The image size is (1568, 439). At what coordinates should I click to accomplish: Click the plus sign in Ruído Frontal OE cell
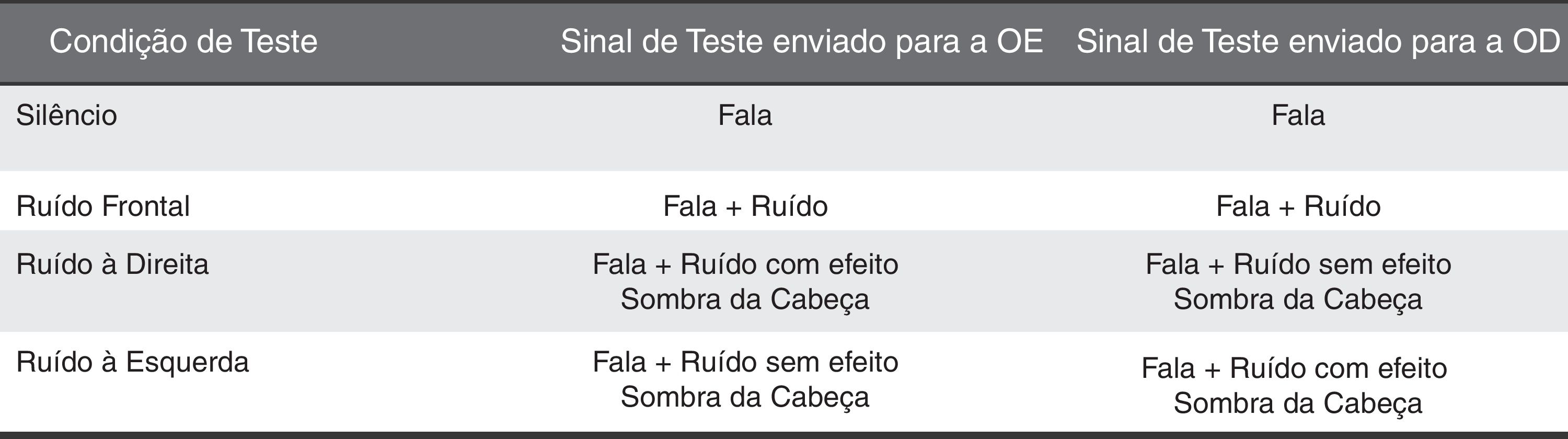click(x=733, y=208)
